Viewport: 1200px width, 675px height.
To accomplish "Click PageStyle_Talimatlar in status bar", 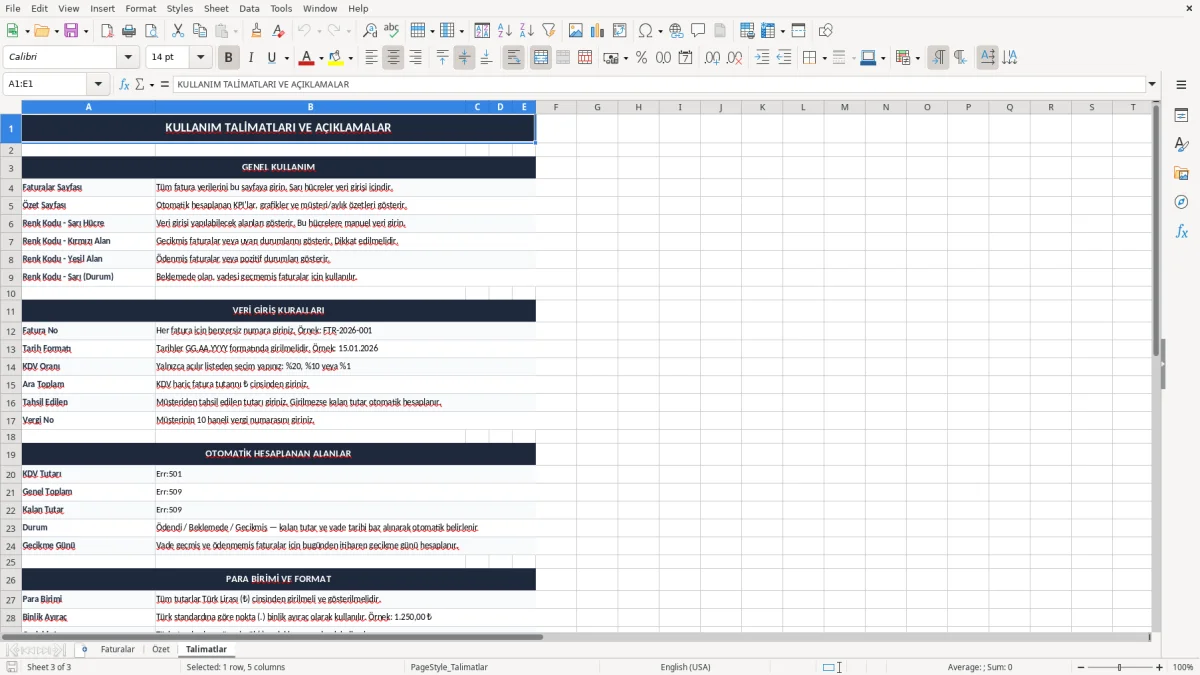I will click(449, 667).
